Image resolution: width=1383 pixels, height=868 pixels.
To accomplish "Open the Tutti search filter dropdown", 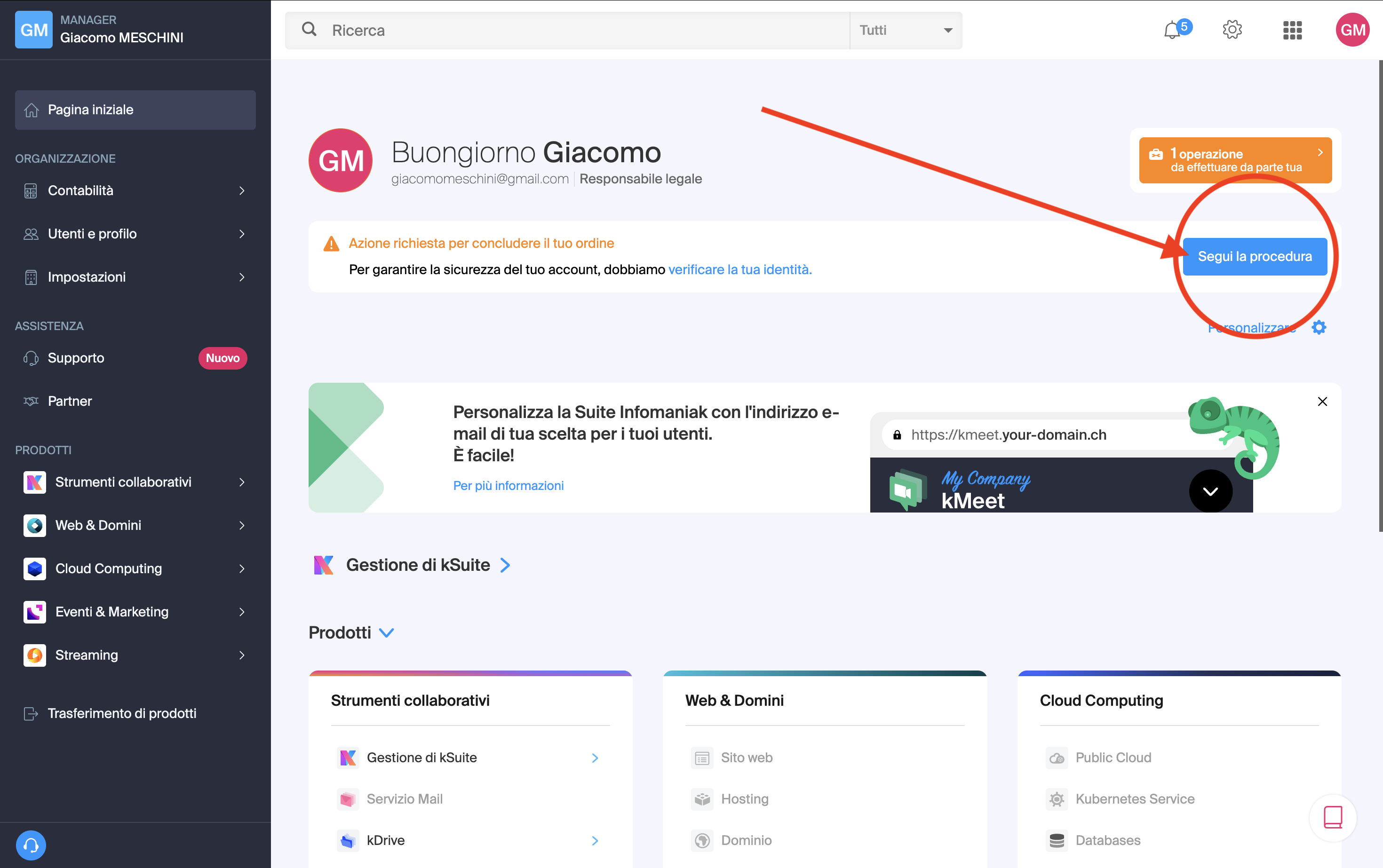I will tap(906, 30).
